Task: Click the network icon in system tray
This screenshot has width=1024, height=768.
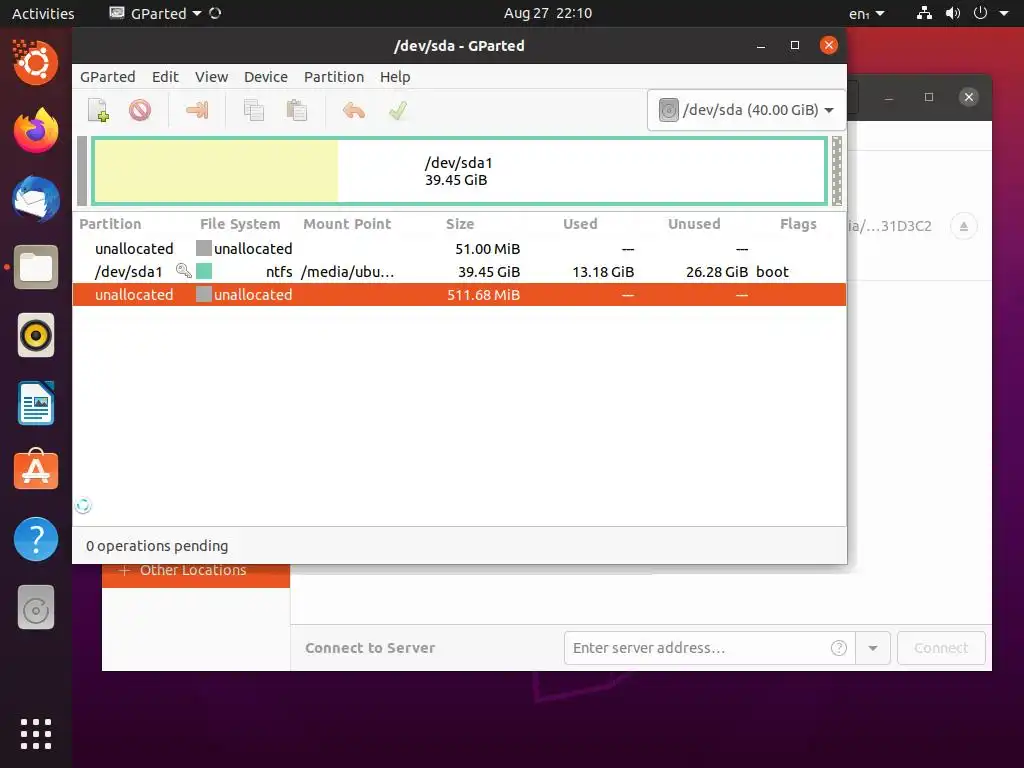Action: (924, 13)
